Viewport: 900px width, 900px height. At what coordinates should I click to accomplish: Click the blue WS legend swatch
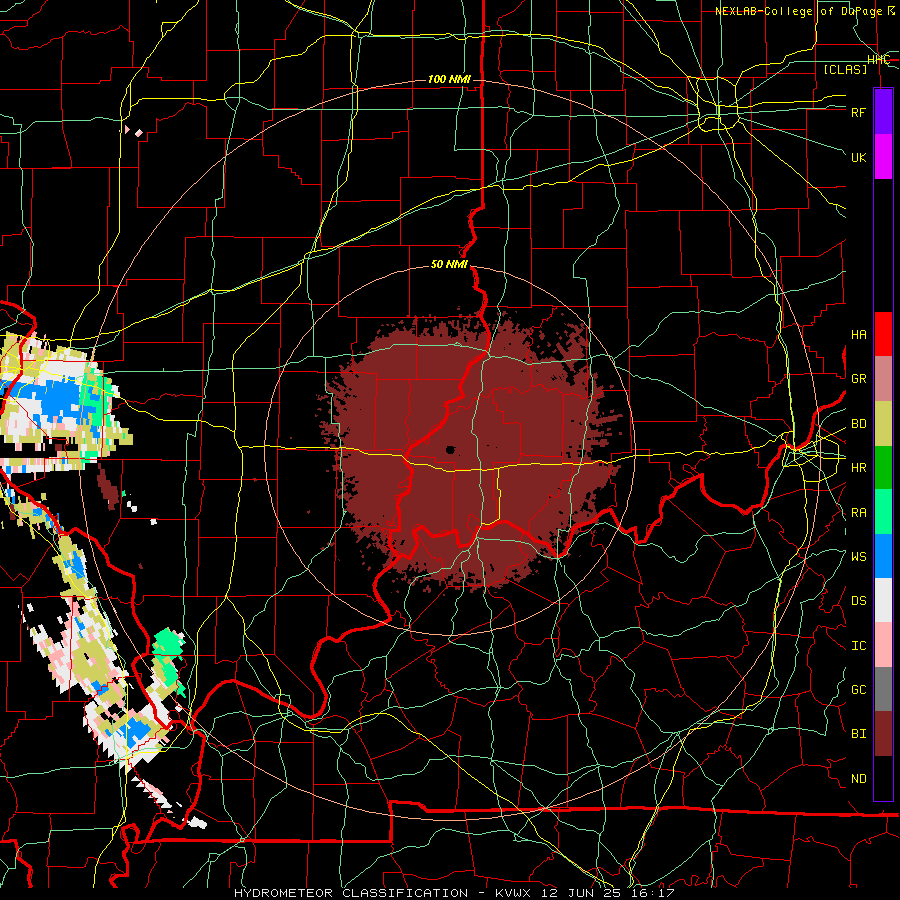[883, 556]
